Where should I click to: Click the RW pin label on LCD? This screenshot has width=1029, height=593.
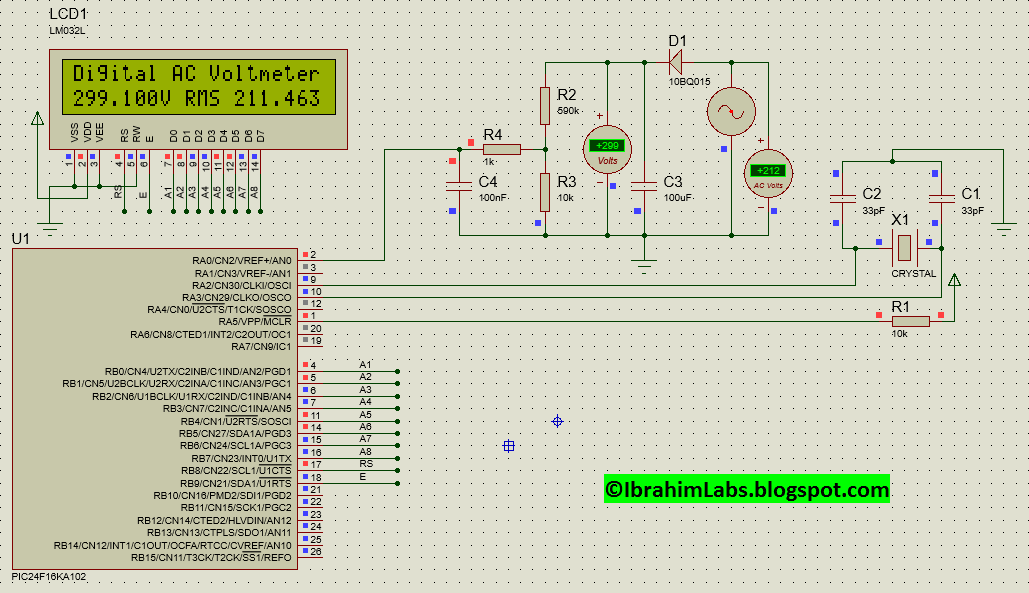pos(136,134)
